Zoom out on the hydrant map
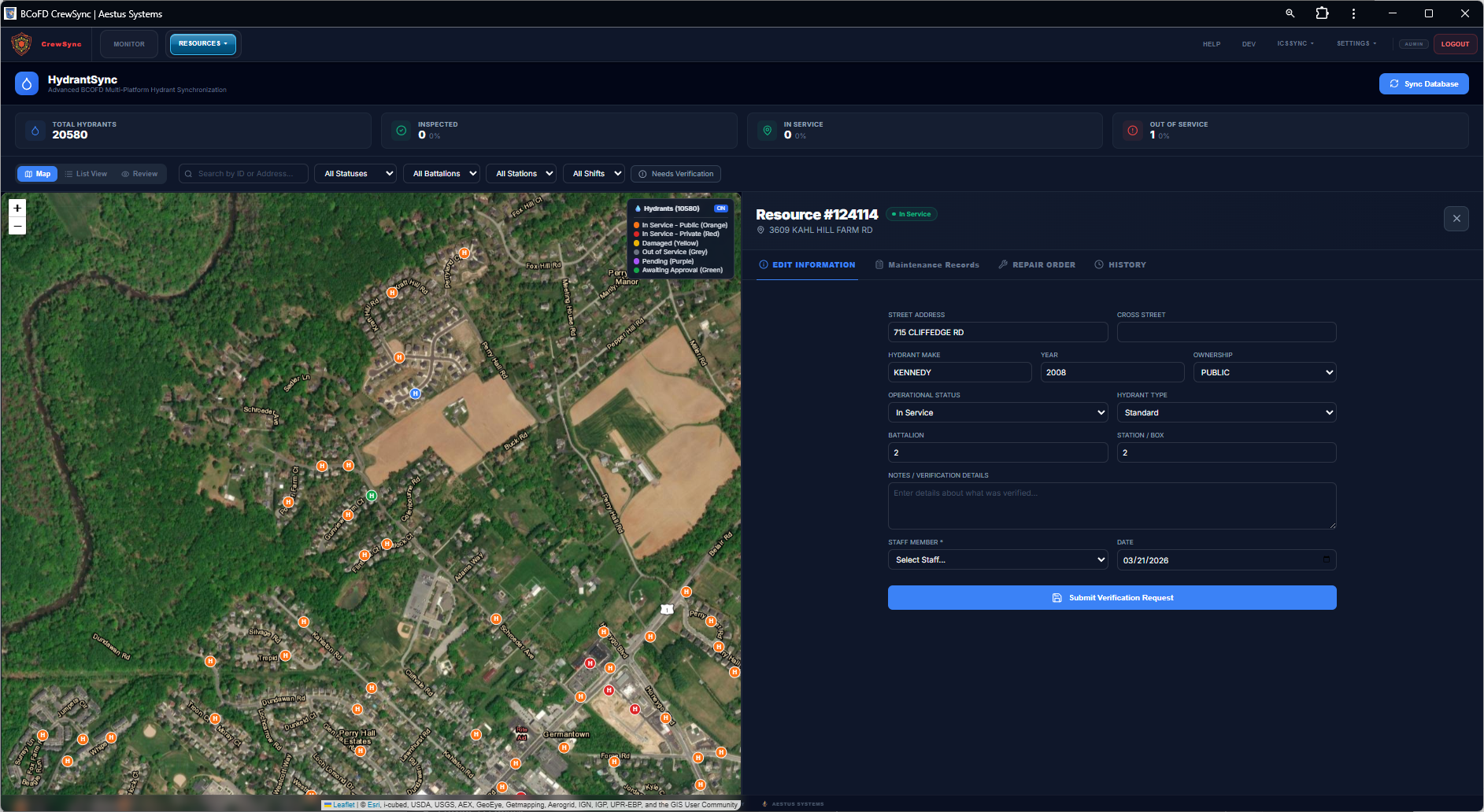Screen dimensions: 1484x812 (x=17, y=227)
